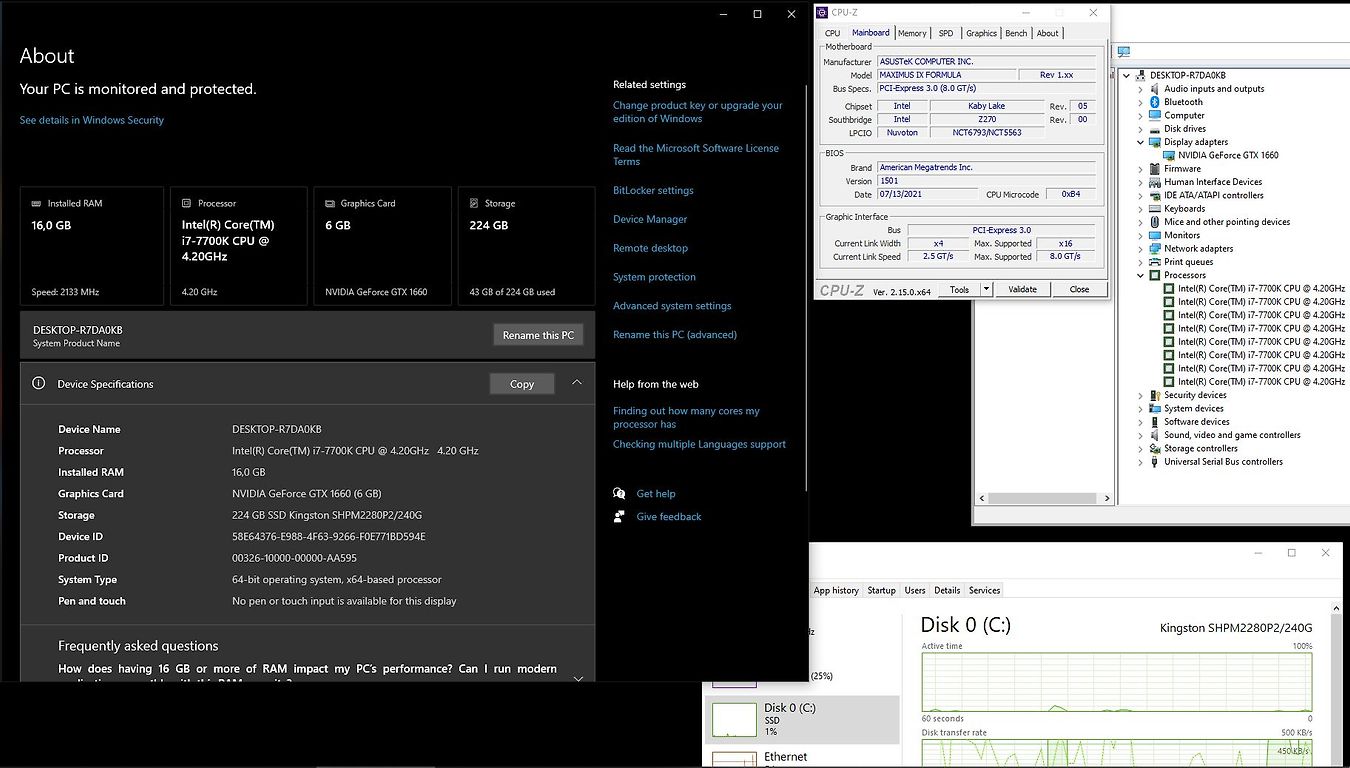Click the Get help chat icon
This screenshot has width=1350, height=768.
[x=619, y=493]
